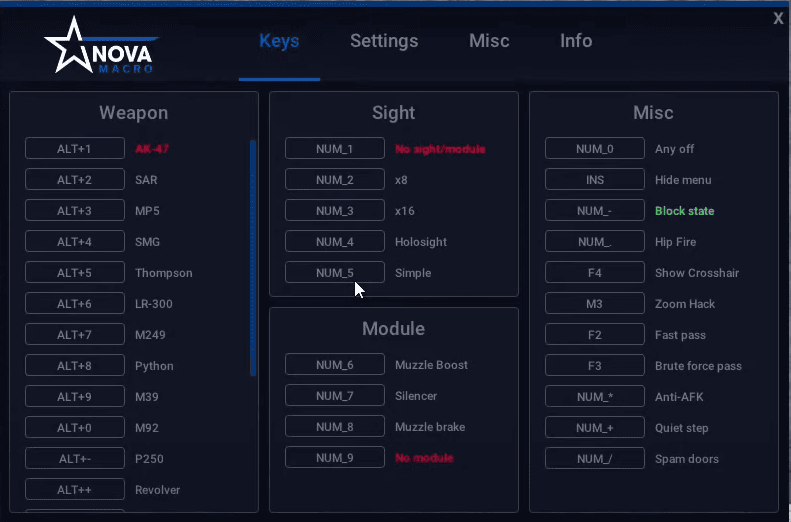Click the NUM_2 keybind for x8 sight

(335, 180)
